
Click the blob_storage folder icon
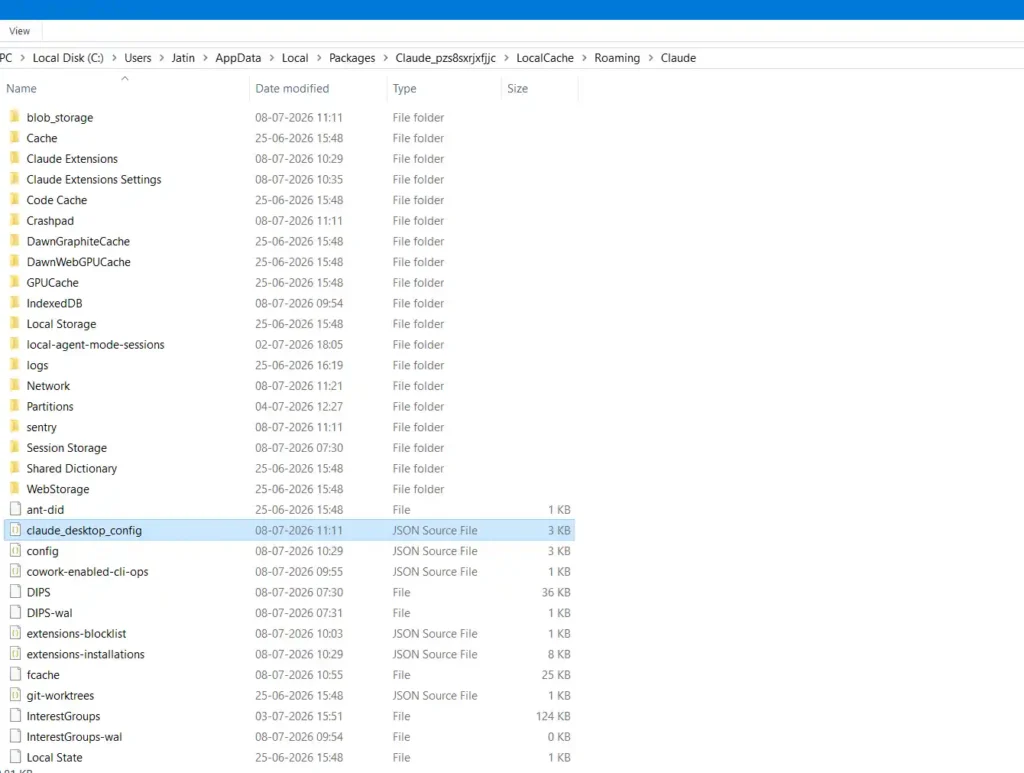click(x=15, y=117)
